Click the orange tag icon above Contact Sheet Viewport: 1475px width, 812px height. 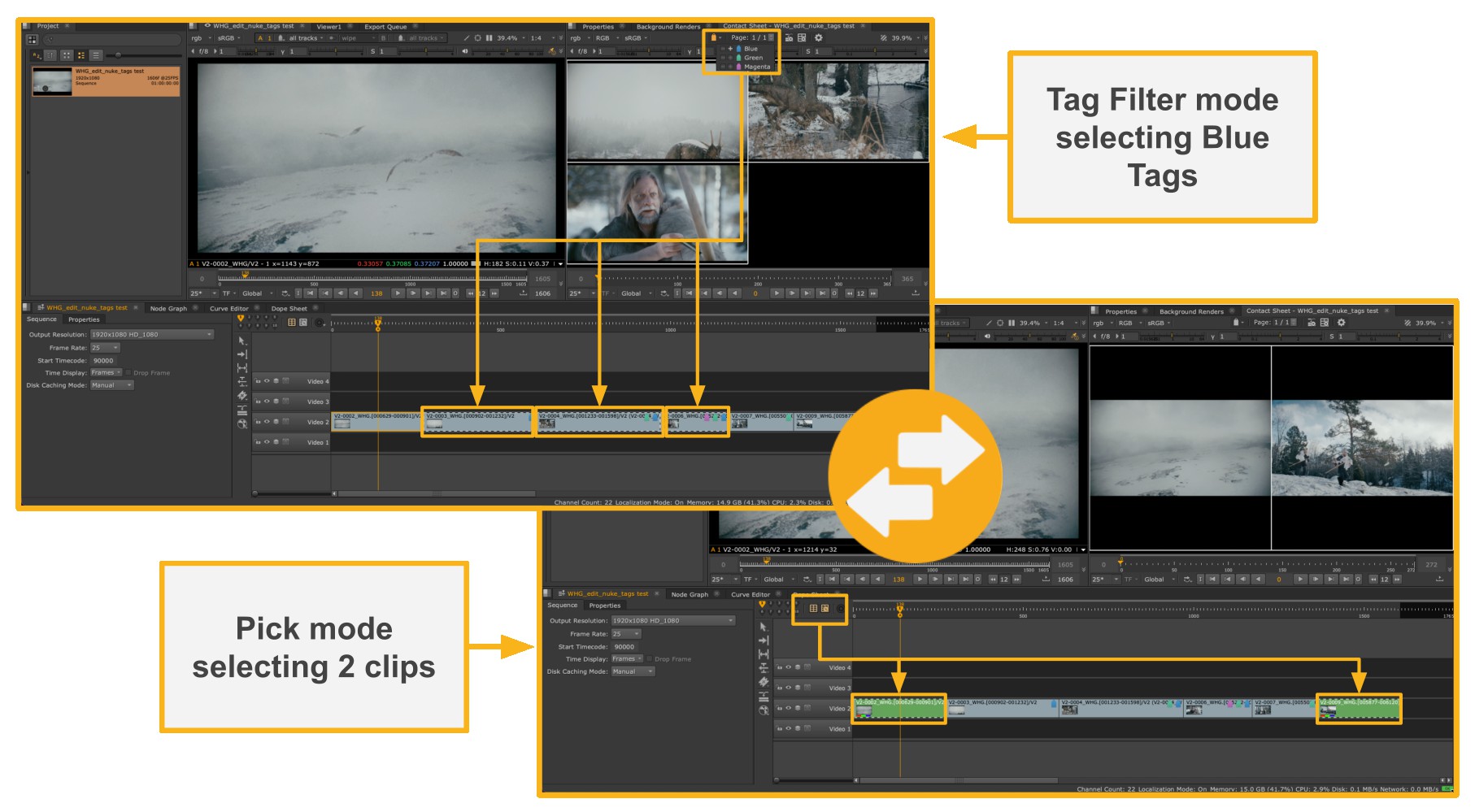[x=713, y=37]
